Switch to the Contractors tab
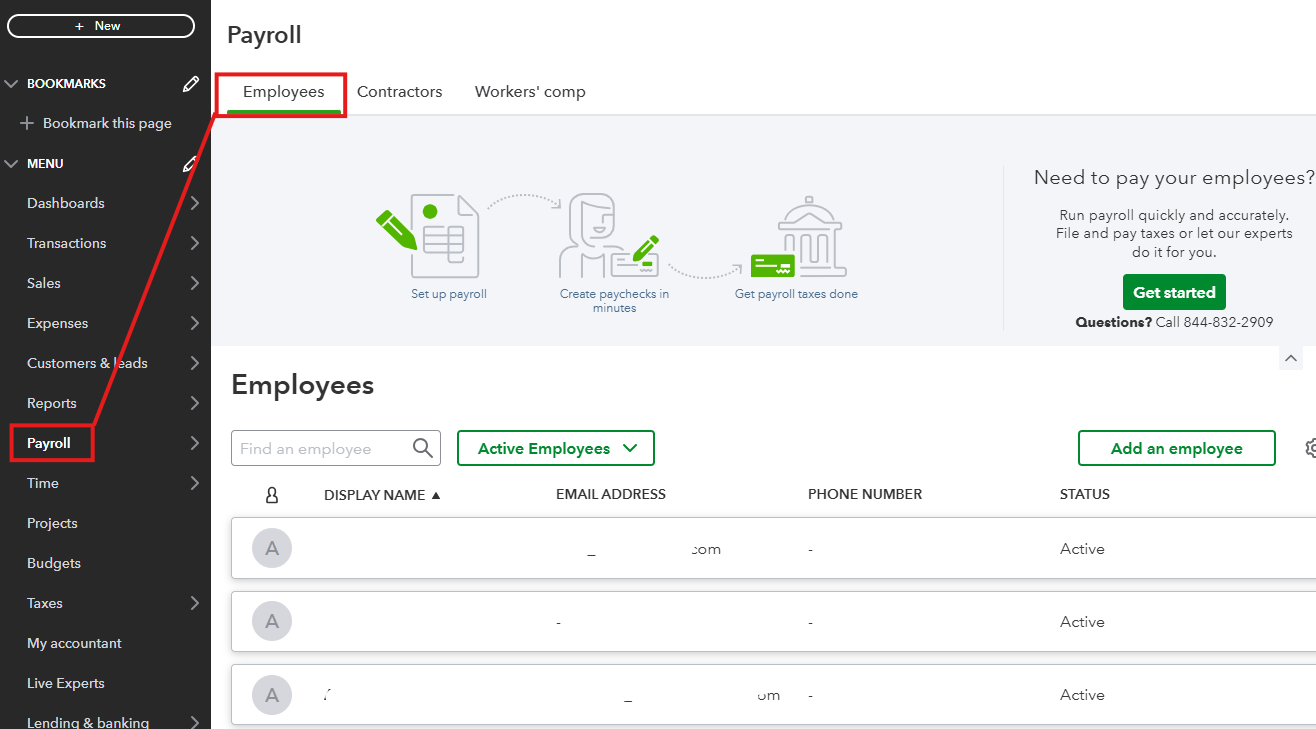This screenshot has height=729, width=1316. pos(399,92)
